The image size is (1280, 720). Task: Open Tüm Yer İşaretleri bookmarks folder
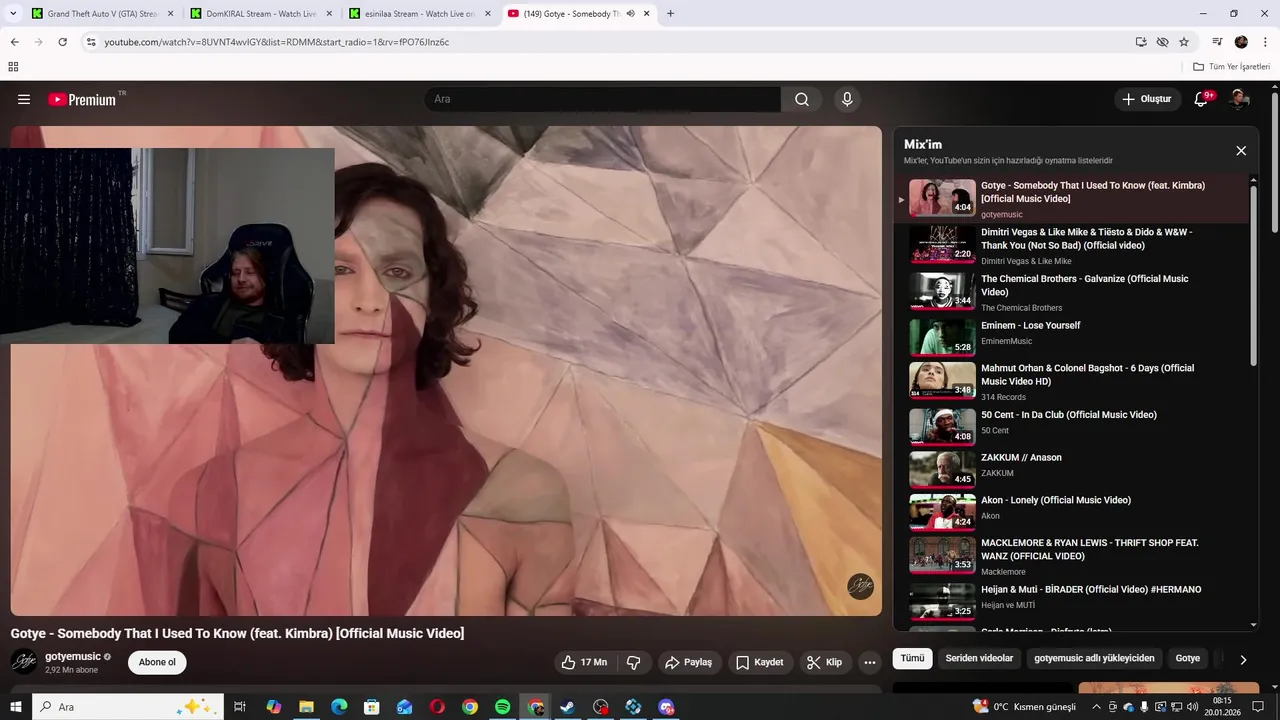[x=1232, y=67]
